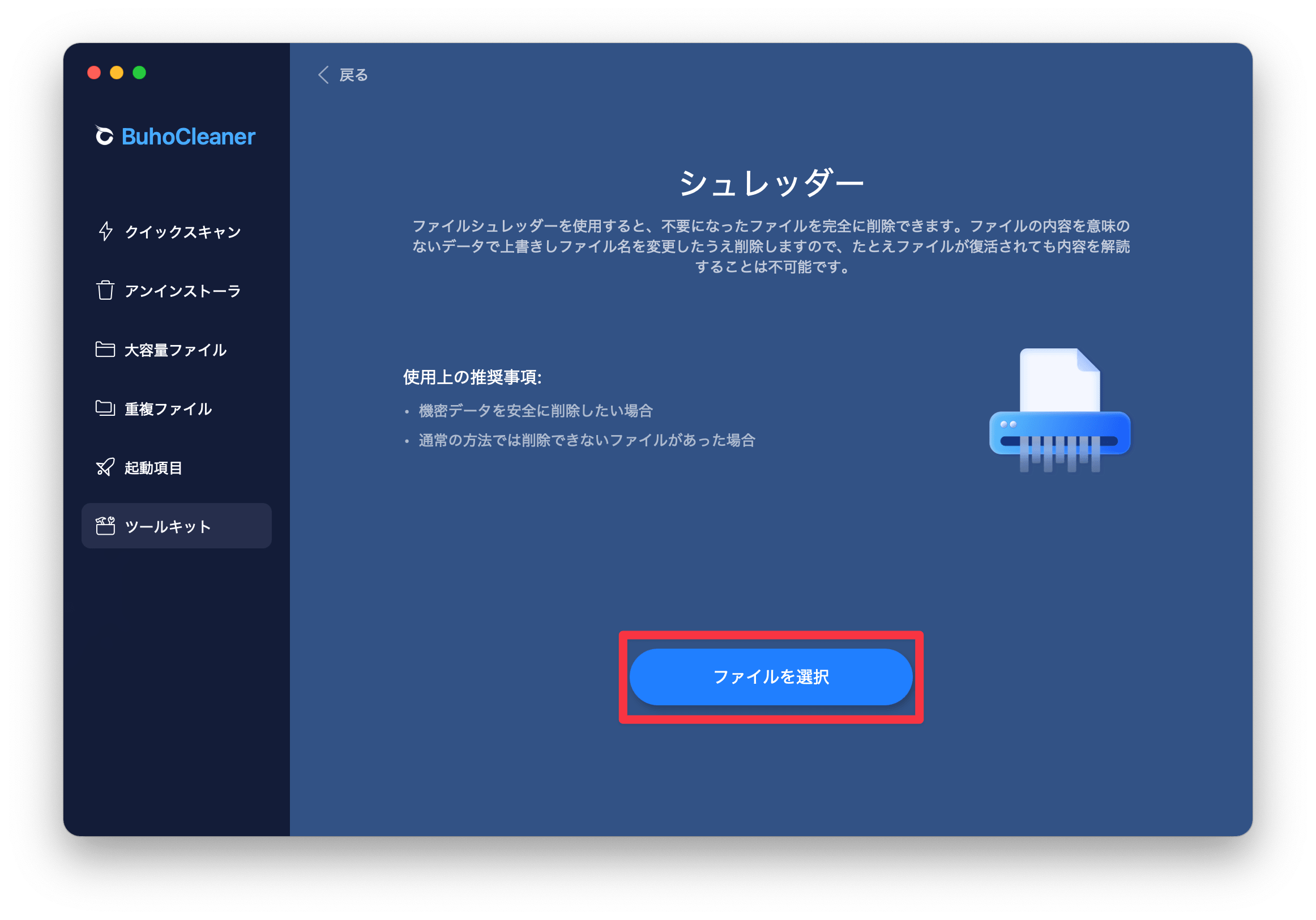Click the 通常の方法では削除できないファイル bullet text
The image size is (1316, 920).
coord(587,440)
